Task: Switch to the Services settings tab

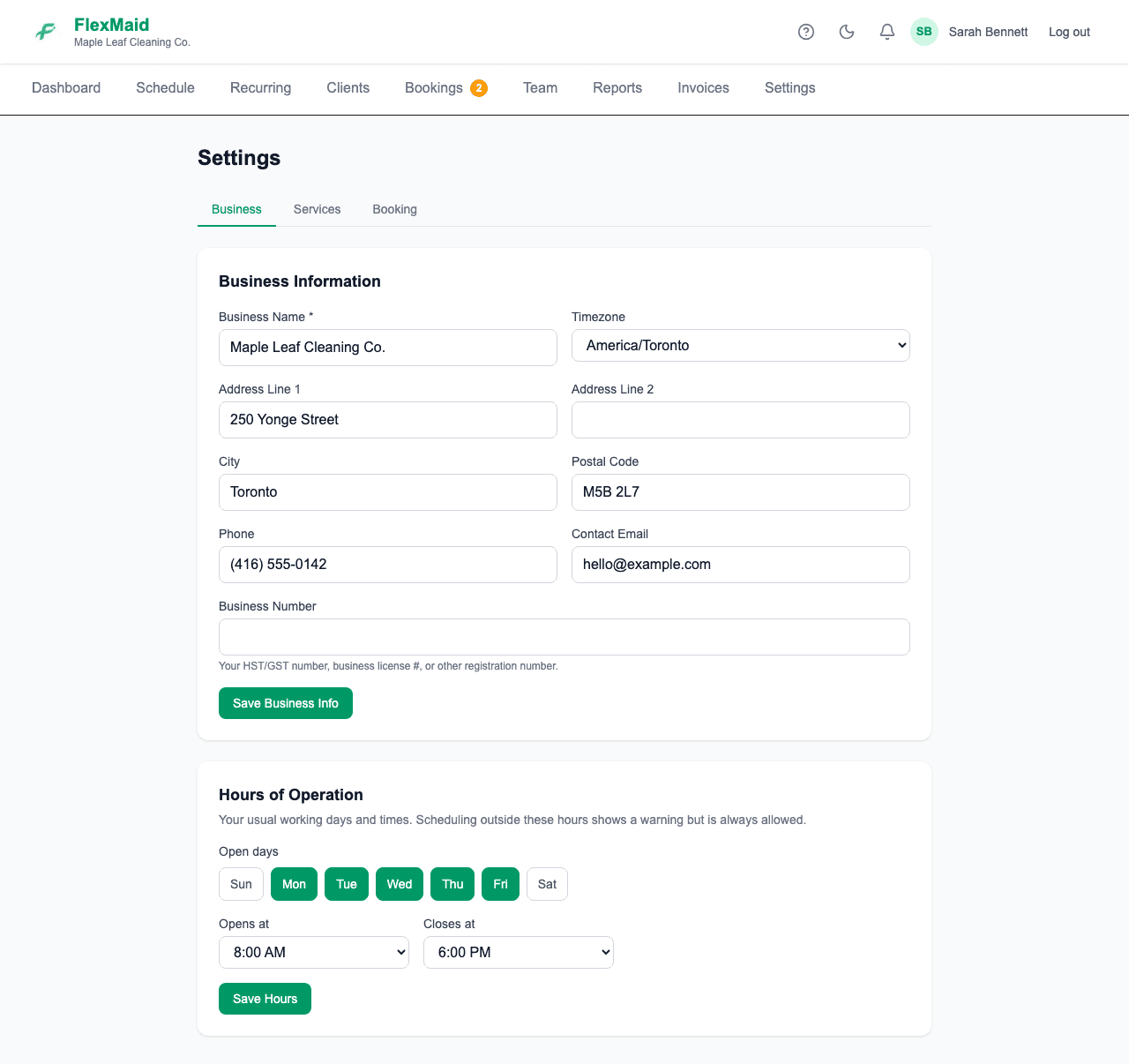Action: coord(317,209)
